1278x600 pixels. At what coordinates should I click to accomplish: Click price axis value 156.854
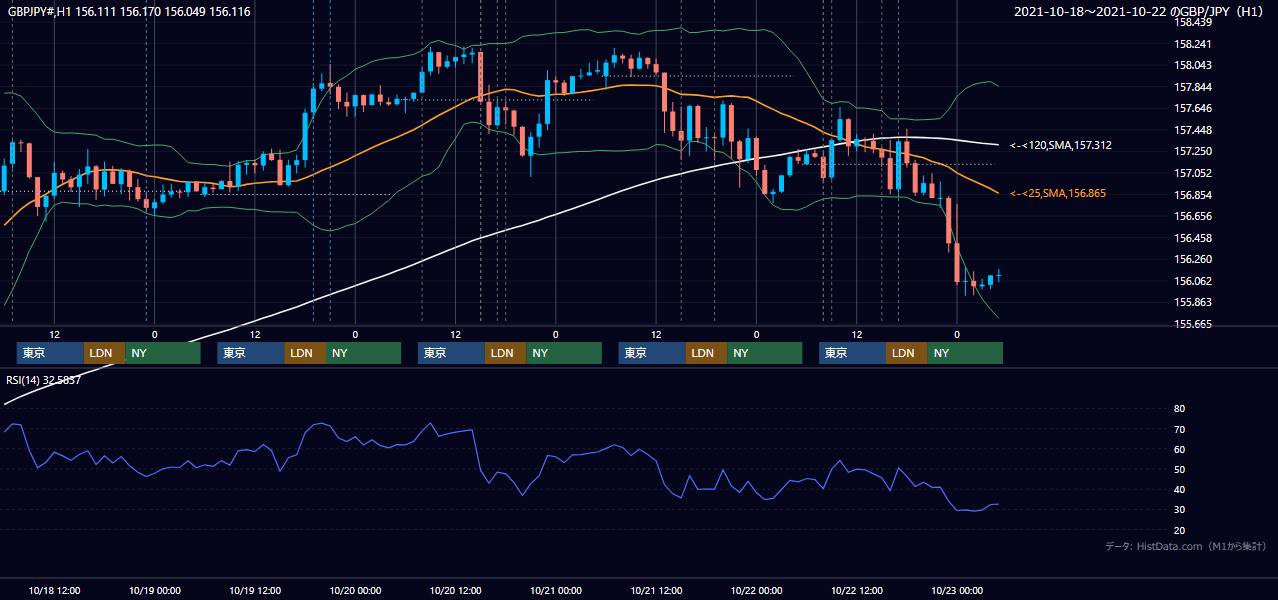click(1193, 195)
